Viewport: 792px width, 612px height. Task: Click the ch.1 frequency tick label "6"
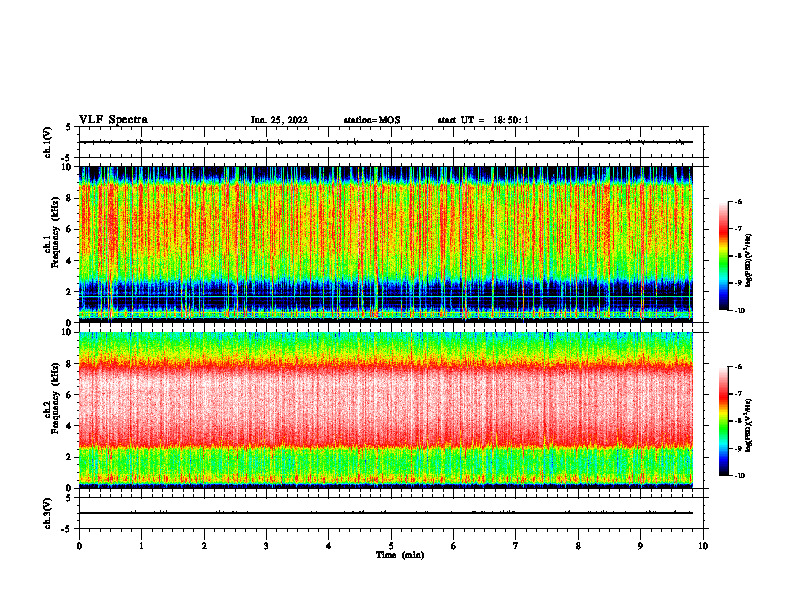click(70, 229)
